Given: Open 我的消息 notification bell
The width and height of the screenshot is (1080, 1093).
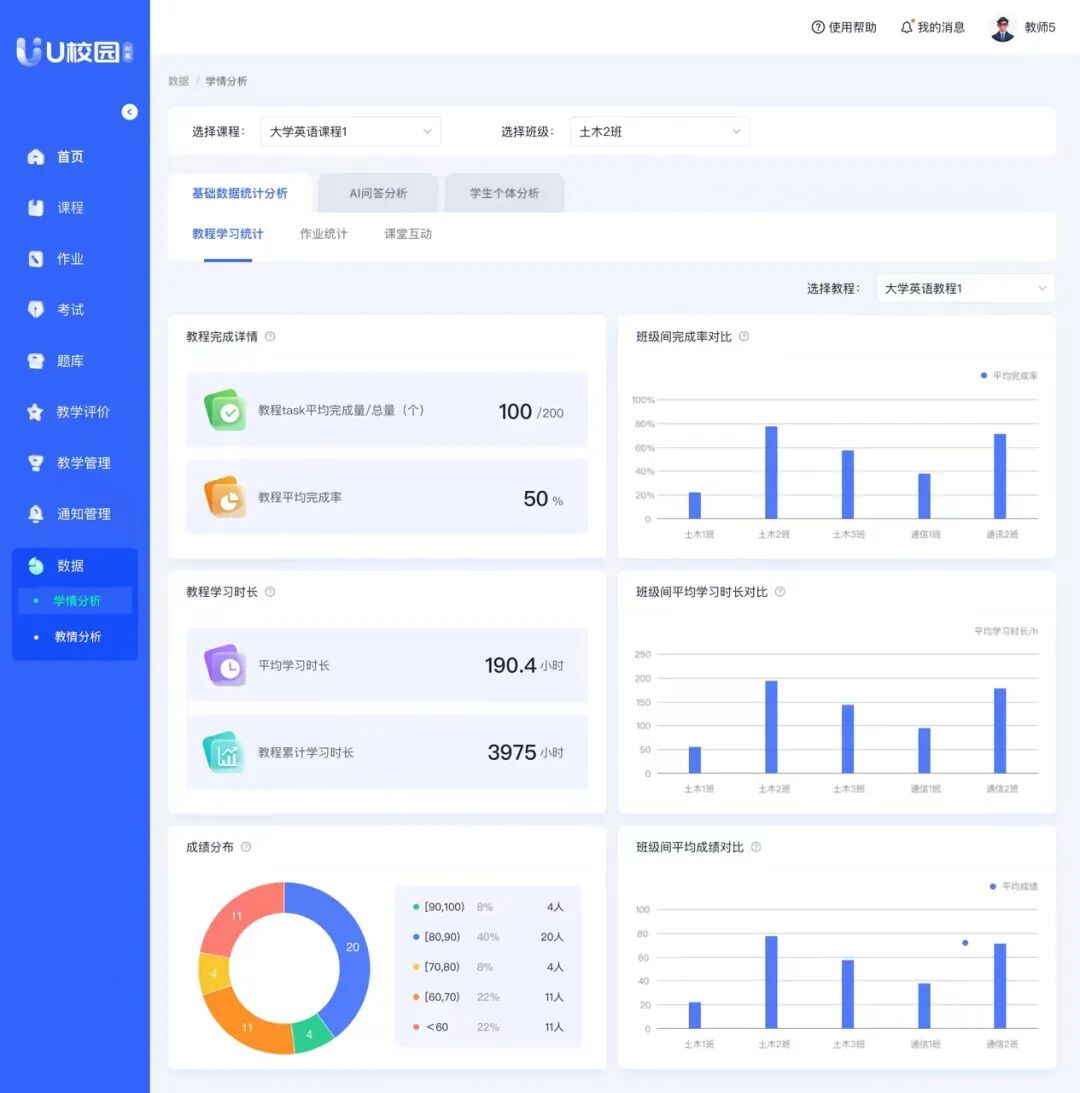Looking at the screenshot, I should 907,28.
